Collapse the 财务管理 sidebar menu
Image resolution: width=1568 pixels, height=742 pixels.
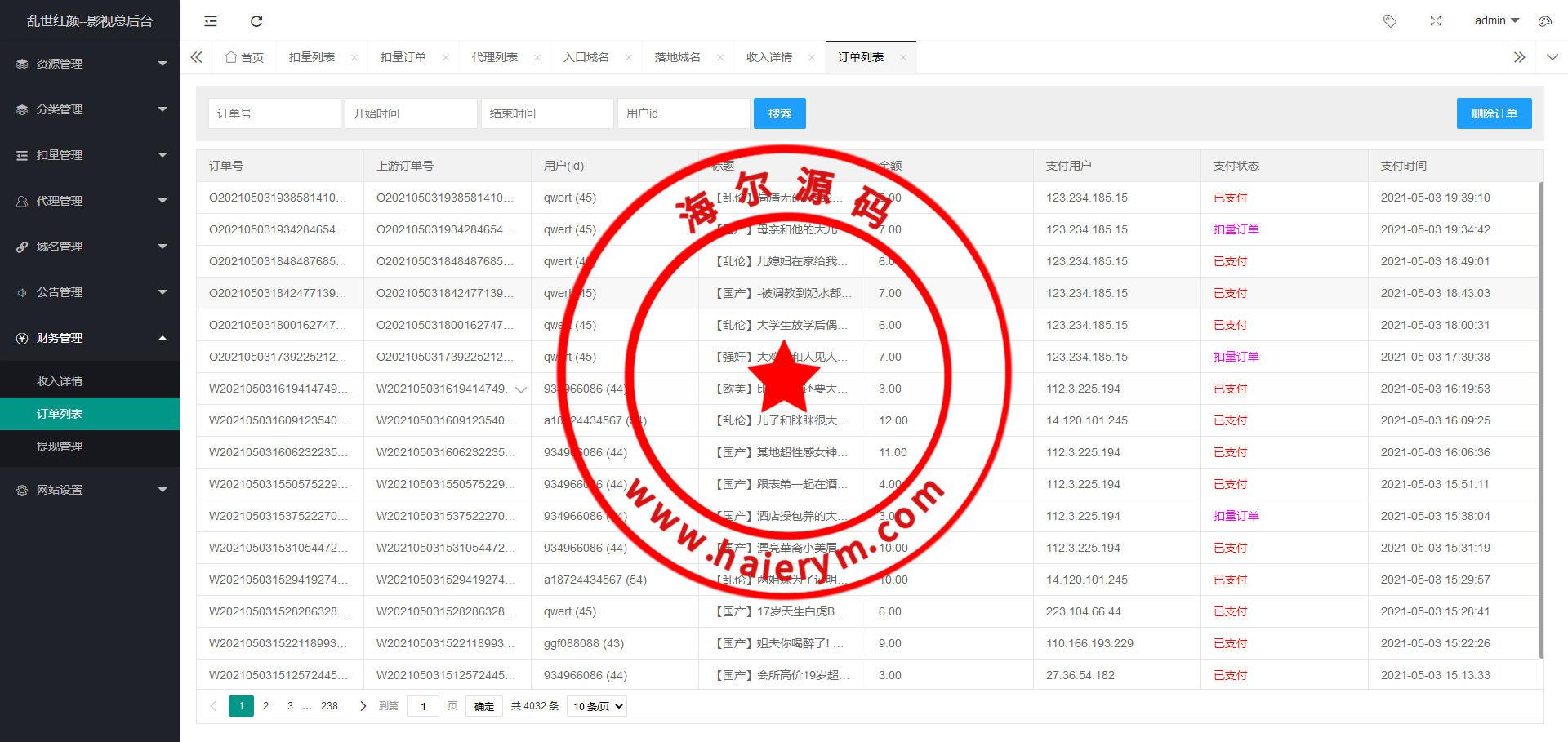(x=90, y=338)
